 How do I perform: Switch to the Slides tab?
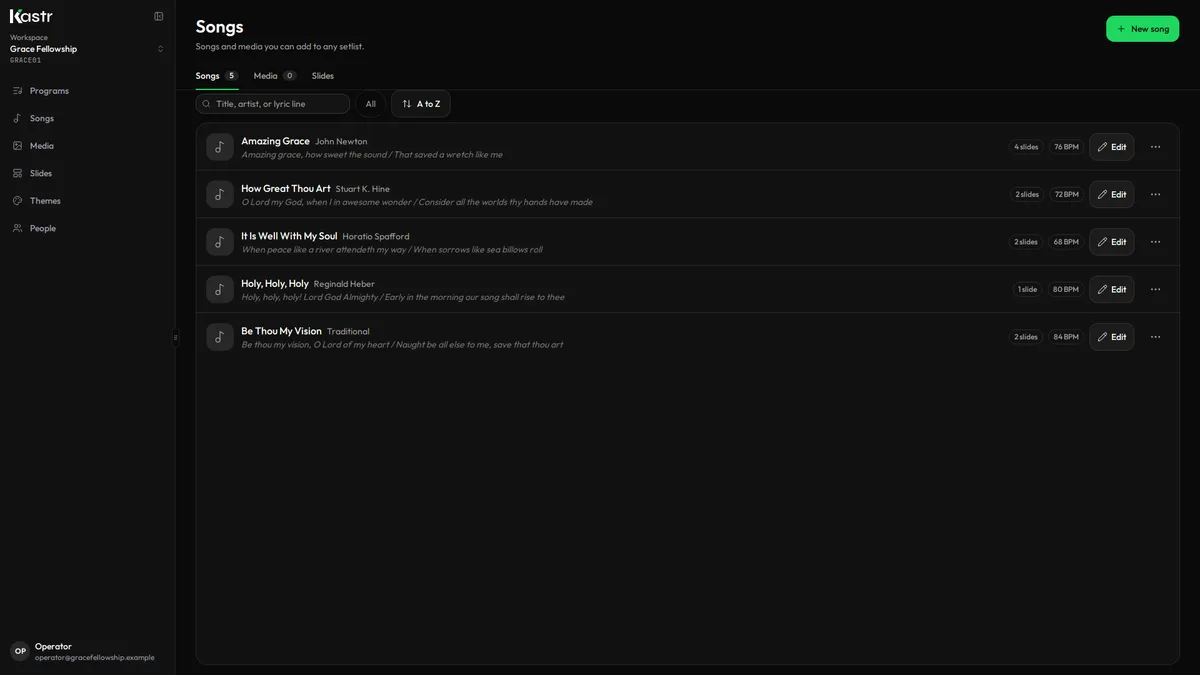click(x=323, y=76)
